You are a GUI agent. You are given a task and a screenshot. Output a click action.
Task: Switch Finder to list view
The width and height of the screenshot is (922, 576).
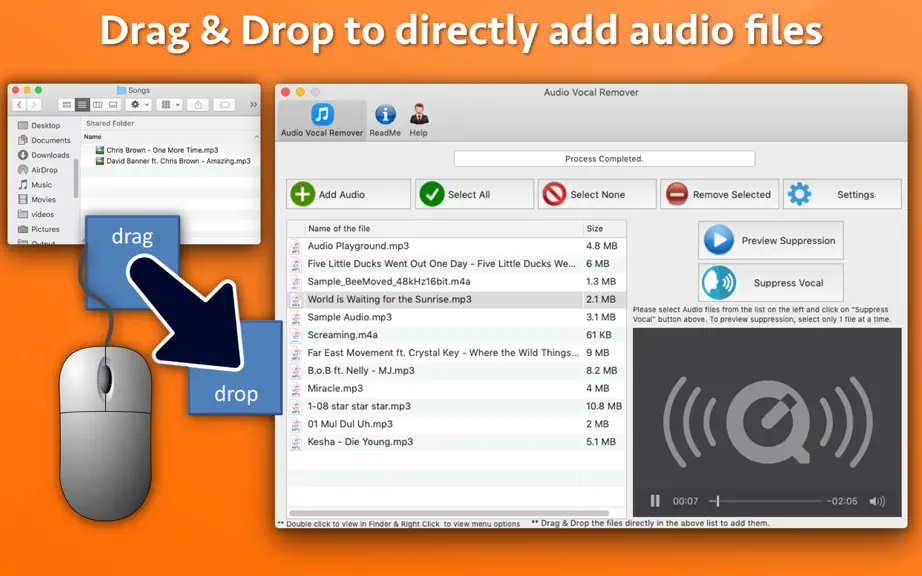click(82, 105)
